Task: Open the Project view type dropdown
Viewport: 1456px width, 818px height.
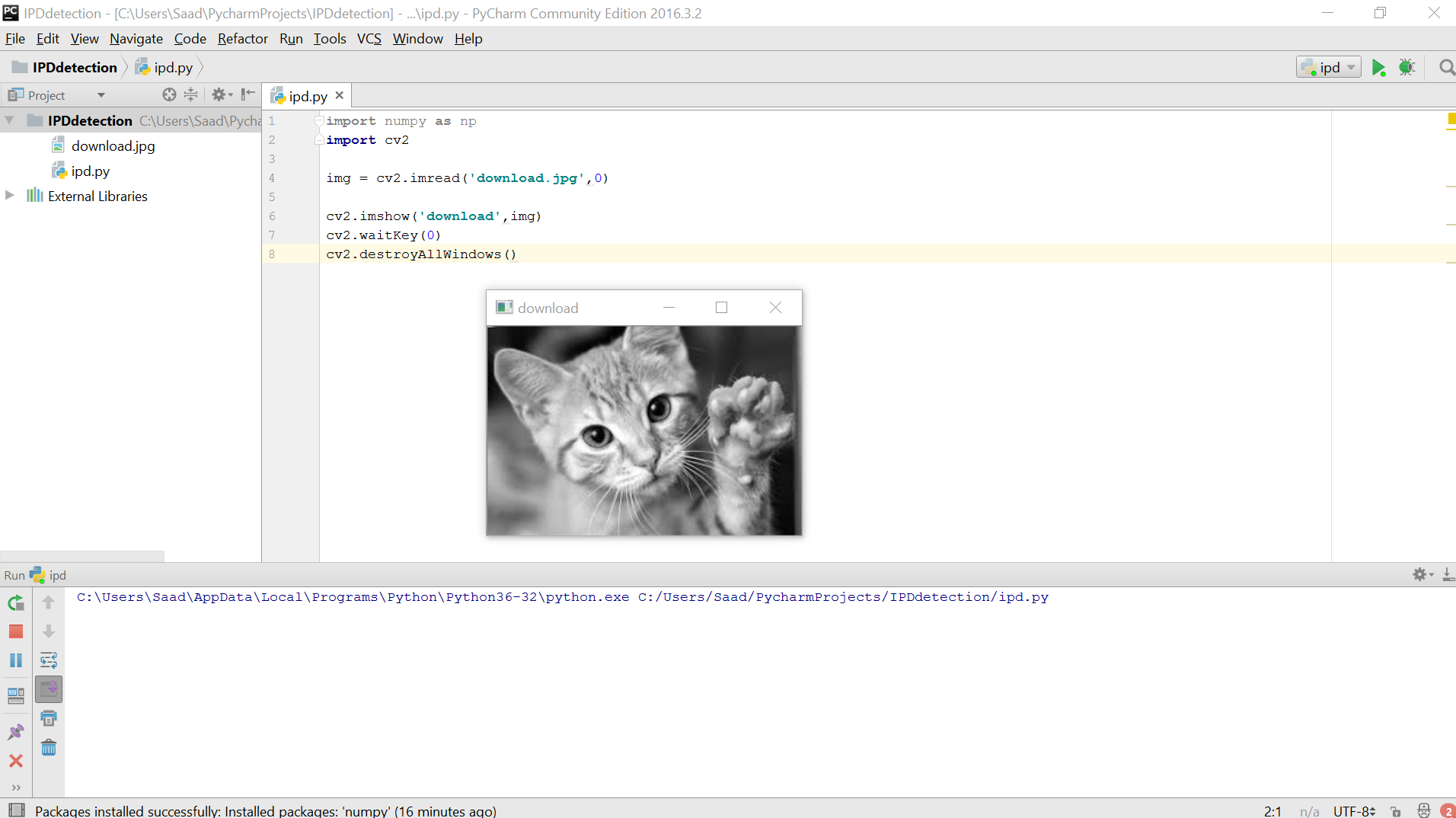Action: coord(101,95)
